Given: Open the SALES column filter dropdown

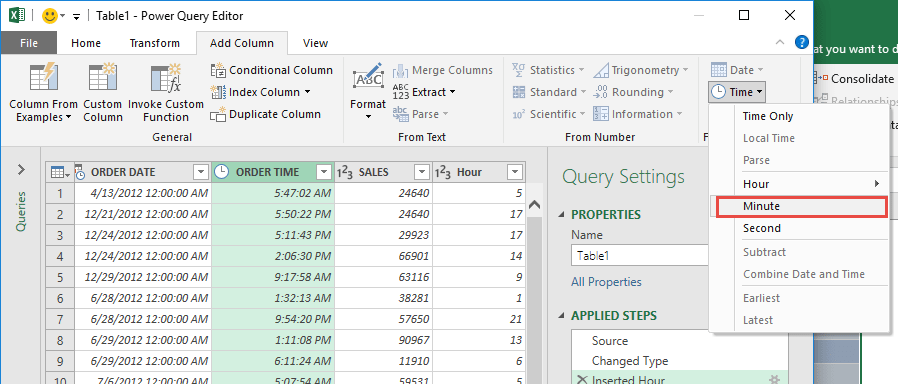Looking at the screenshot, I should [x=422, y=172].
